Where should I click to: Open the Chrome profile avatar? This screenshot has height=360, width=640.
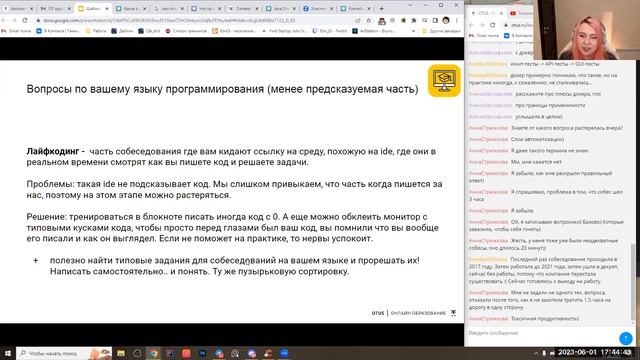[446, 20]
